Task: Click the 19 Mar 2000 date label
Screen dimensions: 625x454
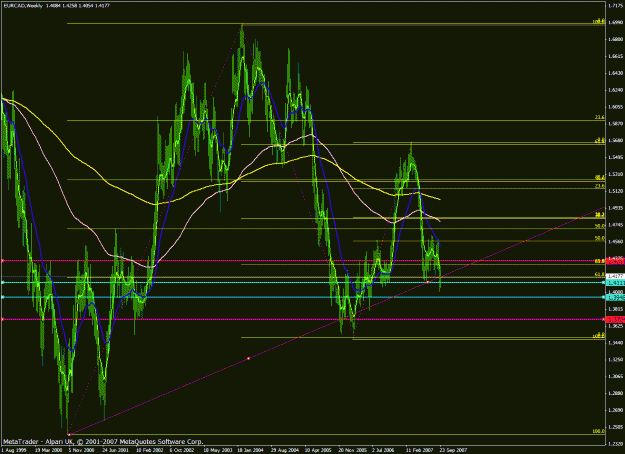Action: point(48,450)
